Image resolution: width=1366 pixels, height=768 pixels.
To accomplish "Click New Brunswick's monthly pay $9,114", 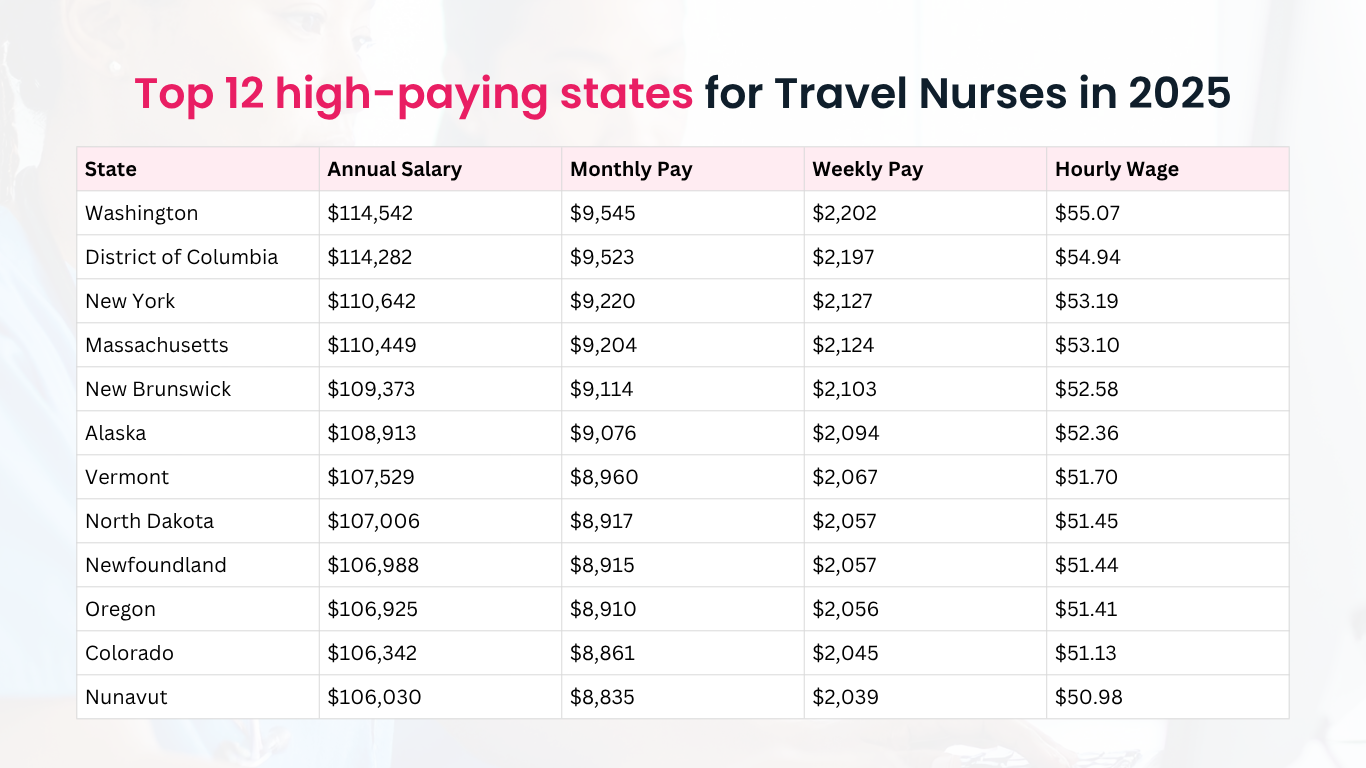I will click(602, 389).
